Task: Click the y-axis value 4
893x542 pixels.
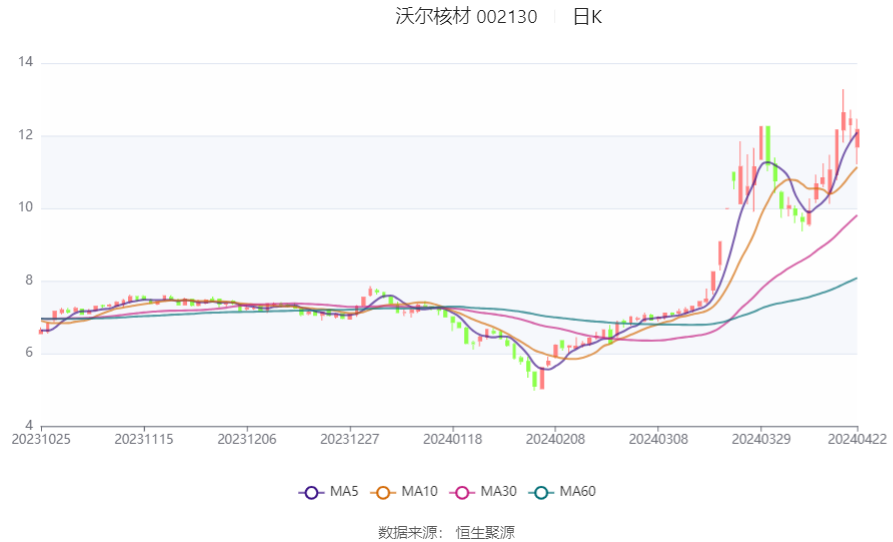Action: pos(29,425)
